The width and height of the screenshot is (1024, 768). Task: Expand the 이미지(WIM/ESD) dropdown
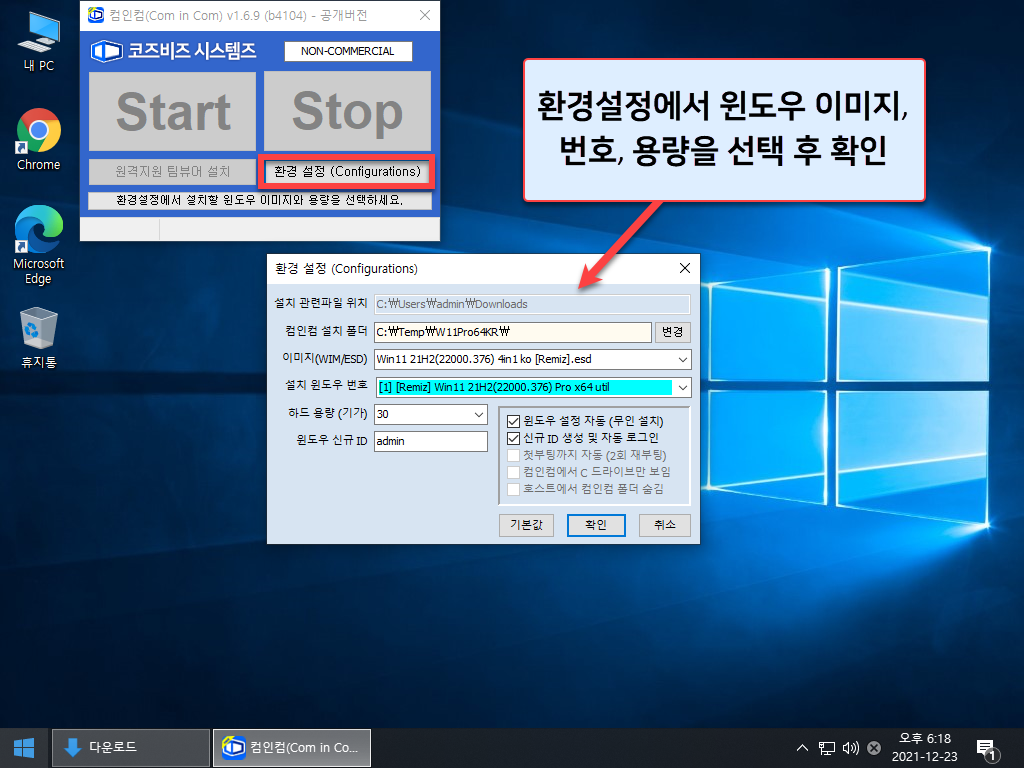coord(682,359)
